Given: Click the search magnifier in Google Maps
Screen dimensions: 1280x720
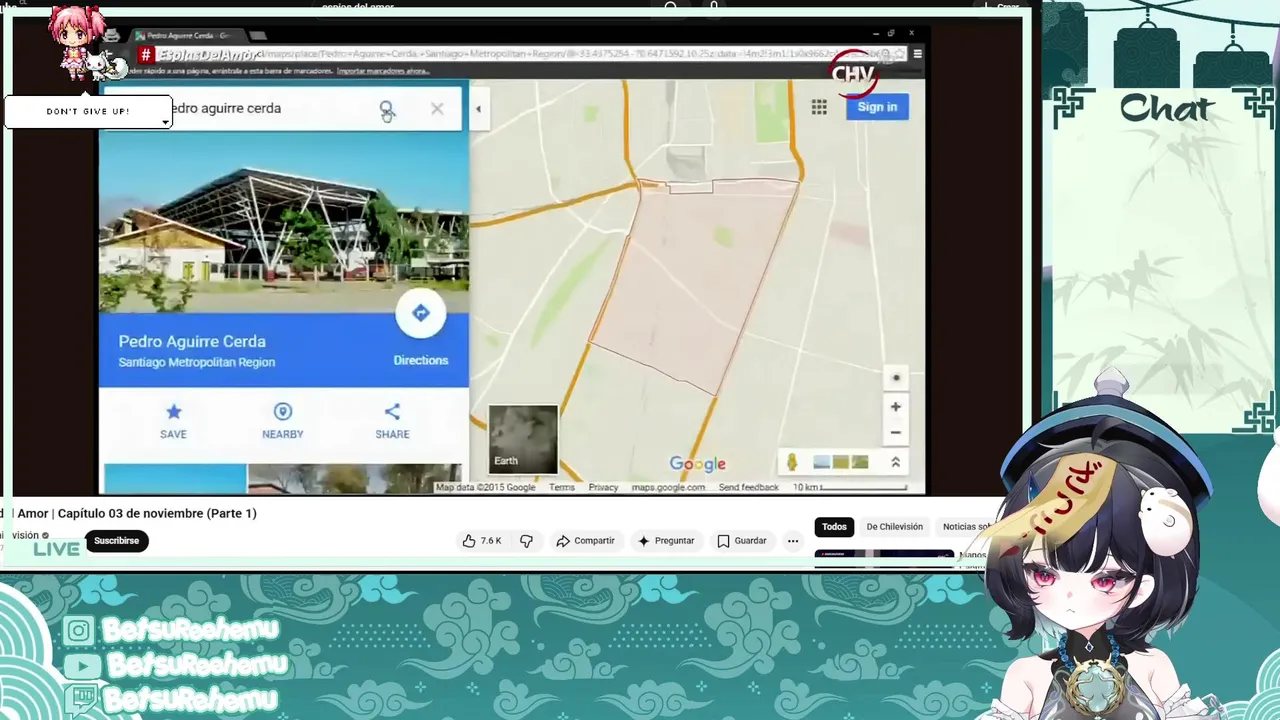Looking at the screenshot, I should click(x=386, y=109).
